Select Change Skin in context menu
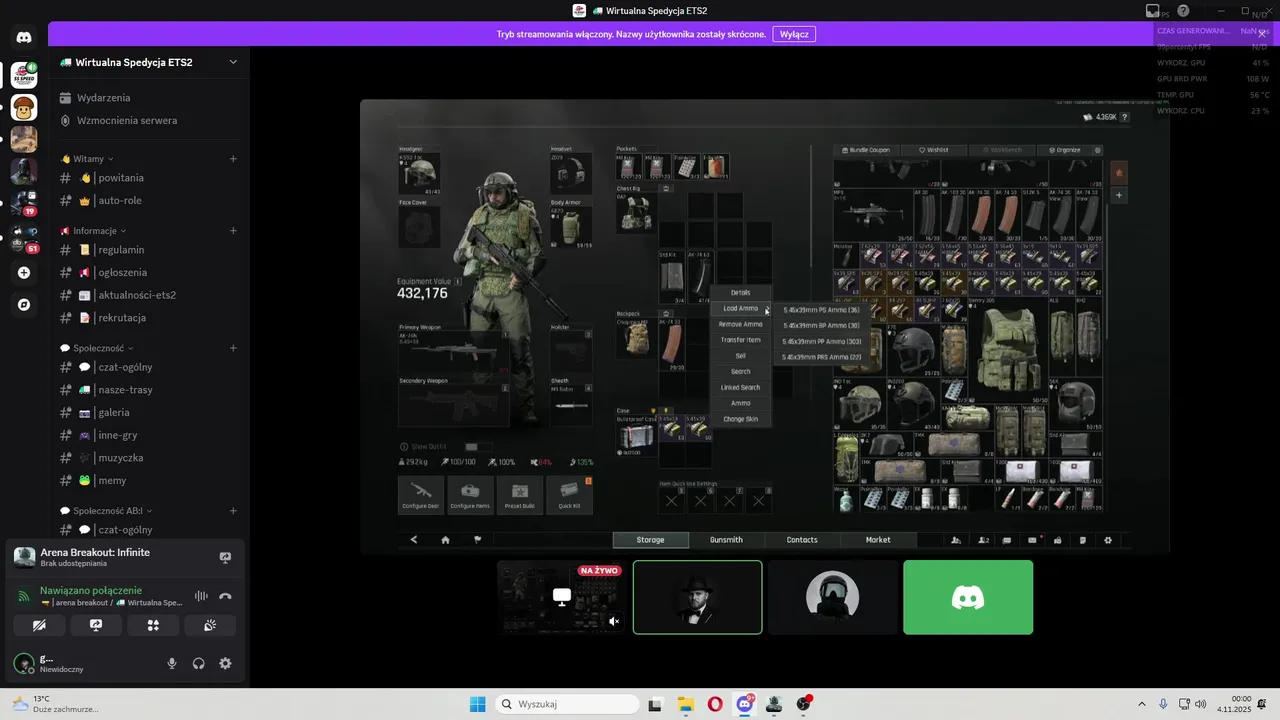The width and height of the screenshot is (1280, 720). [x=741, y=419]
